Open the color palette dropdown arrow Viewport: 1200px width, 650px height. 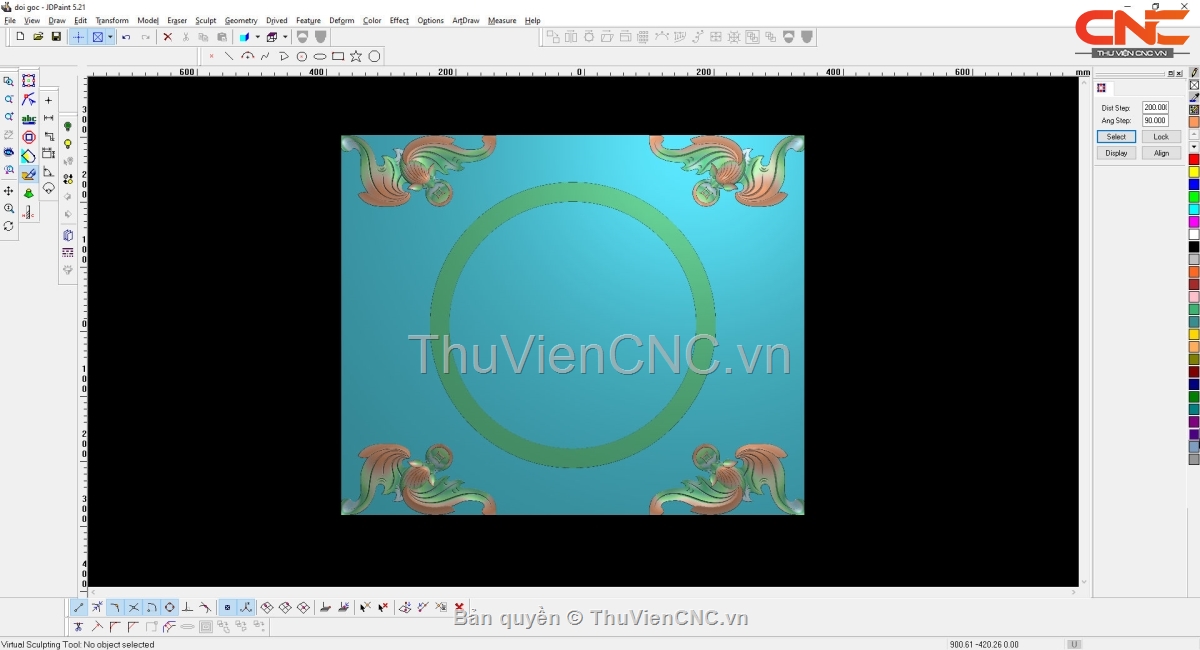pos(1194,147)
